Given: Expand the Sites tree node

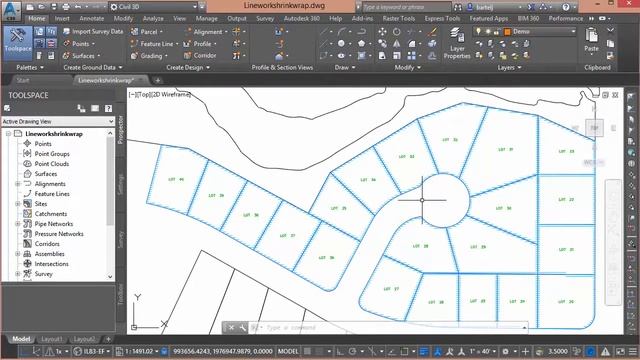Looking at the screenshot, I should tap(18, 204).
